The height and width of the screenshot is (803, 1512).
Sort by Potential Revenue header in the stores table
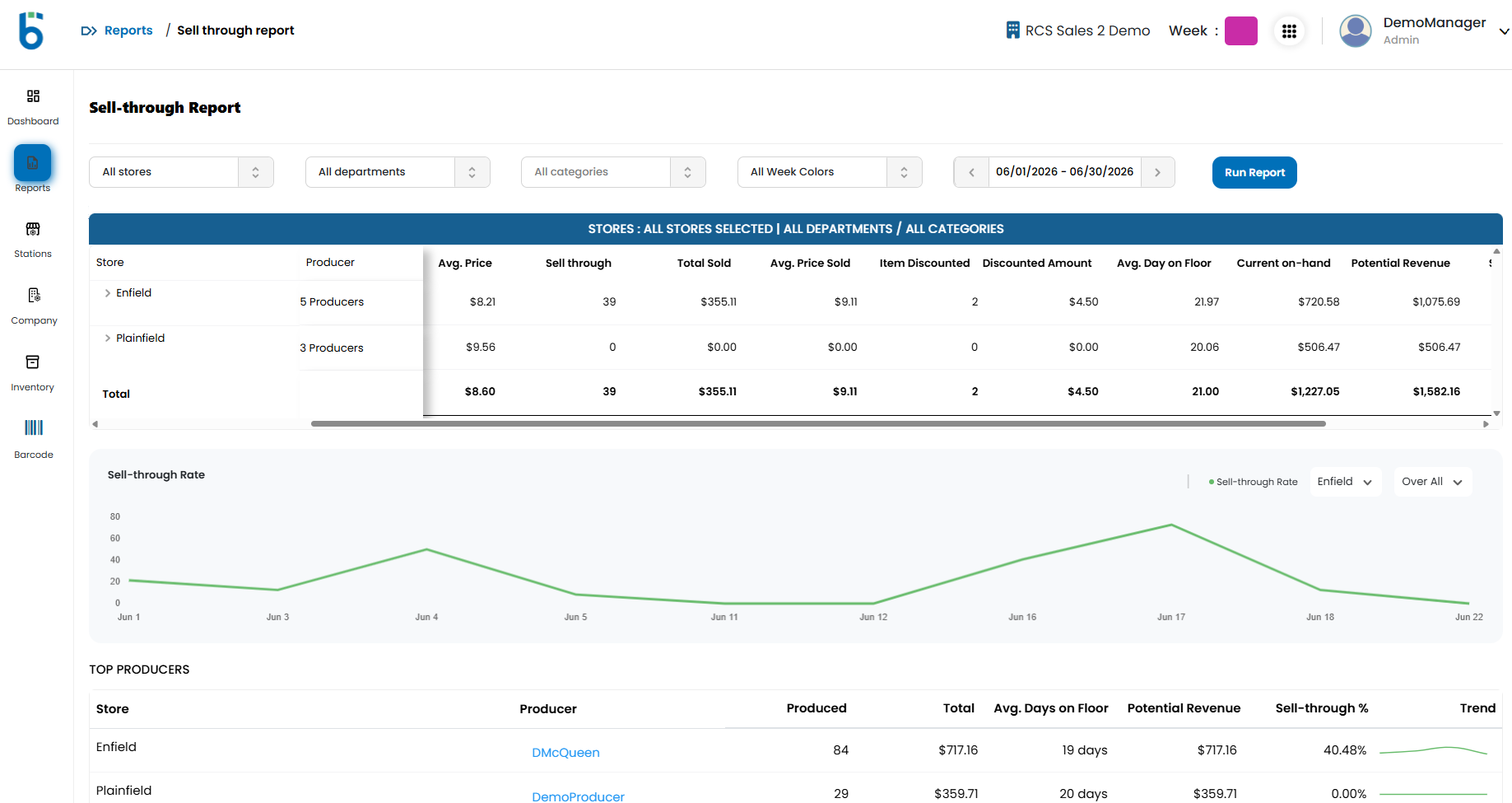(1400, 264)
